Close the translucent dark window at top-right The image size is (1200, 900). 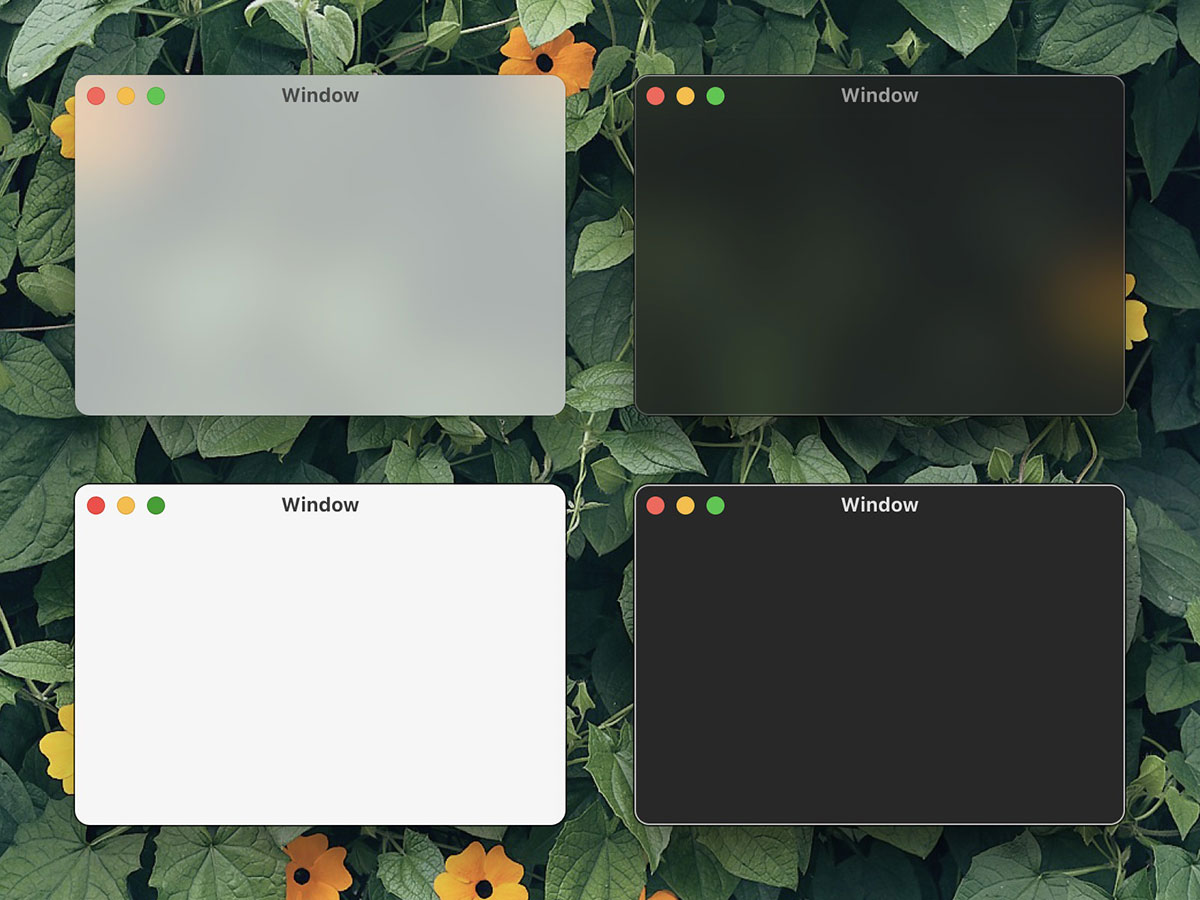click(x=655, y=96)
